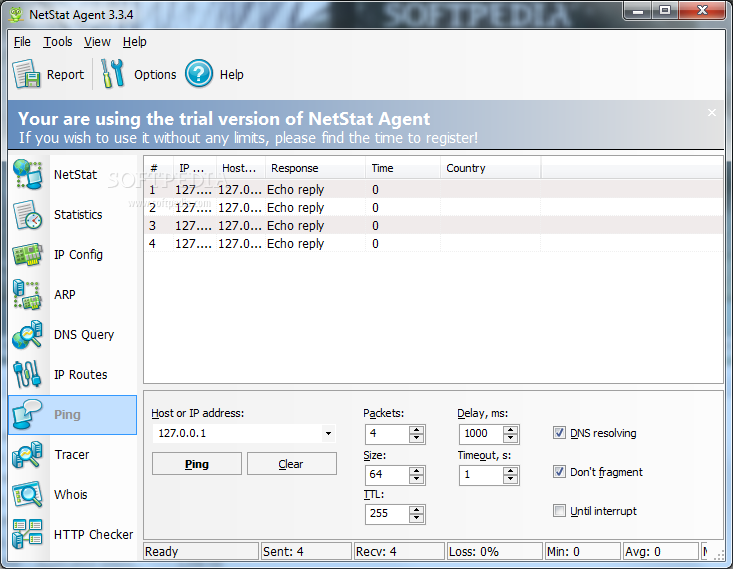Open the HTTP Checker servers icon
Viewport: 733px width, 569px height.
(x=28, y=534)
